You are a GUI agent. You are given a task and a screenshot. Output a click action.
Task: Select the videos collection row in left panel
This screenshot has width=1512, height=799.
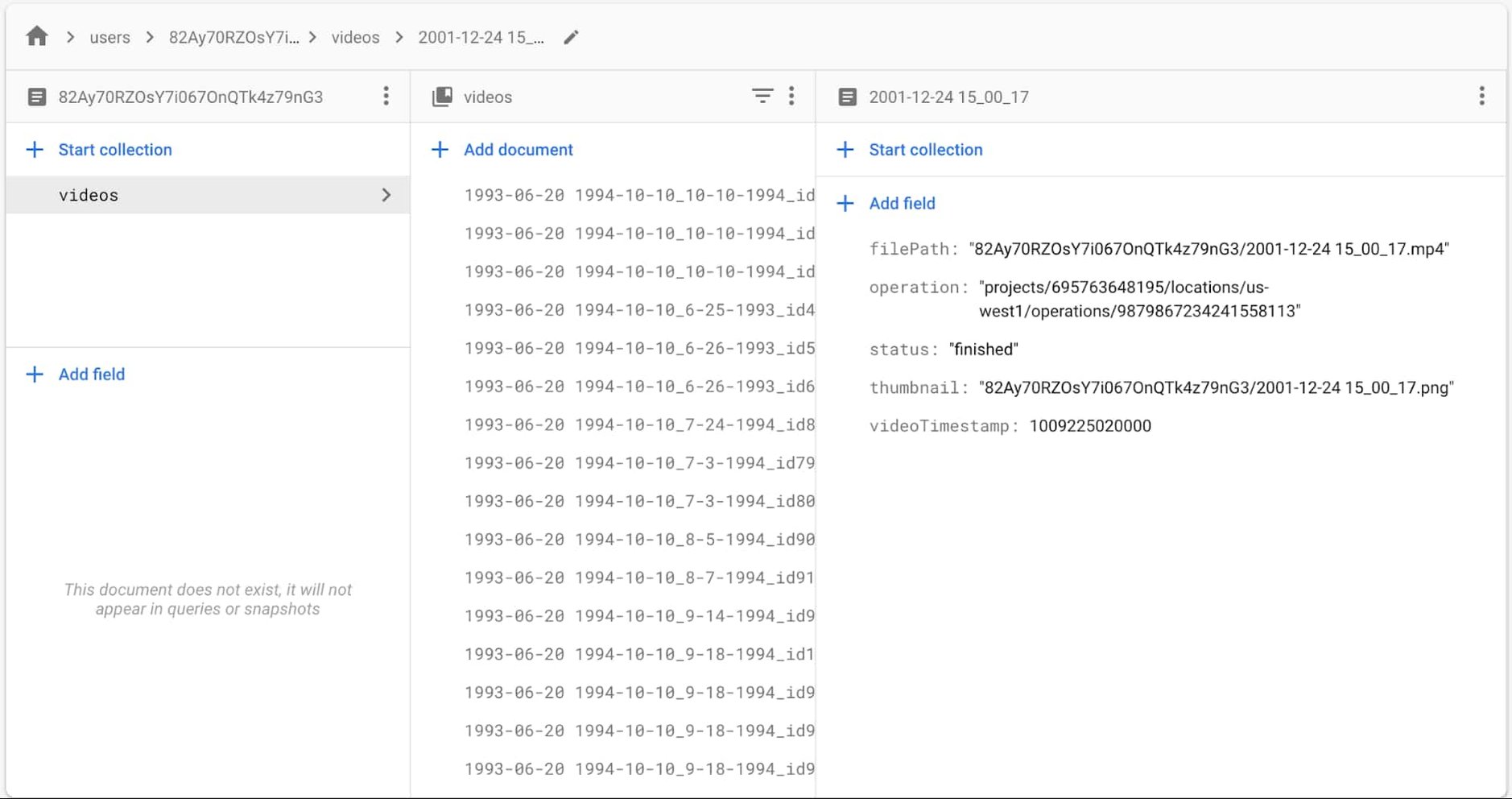pos(208,195)
